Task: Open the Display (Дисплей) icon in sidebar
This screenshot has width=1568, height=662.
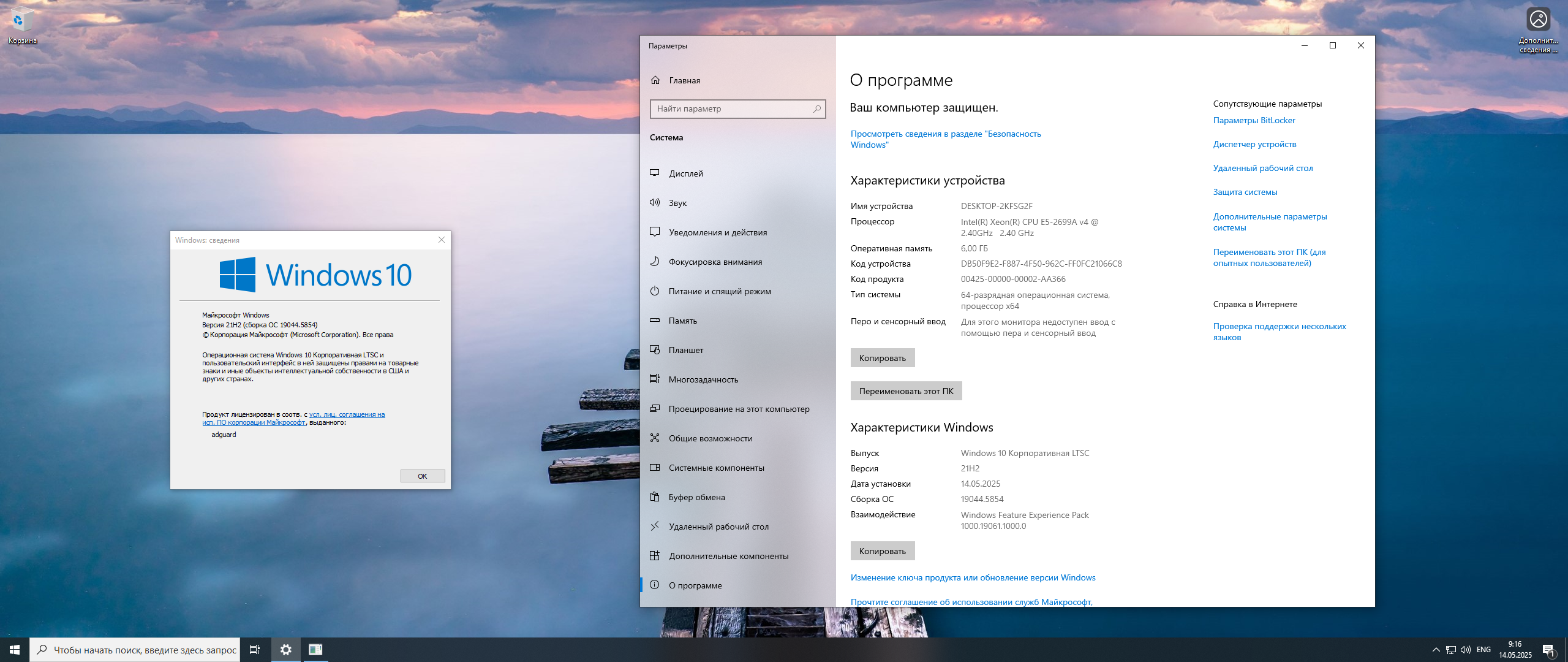Action: pos(655,173)
